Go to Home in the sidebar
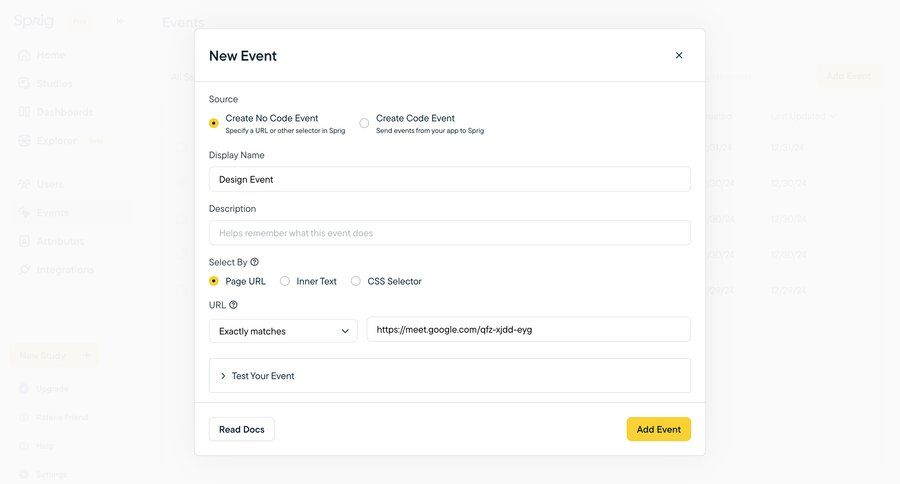This screenshot has width=900, height=484. click(50, 55)
